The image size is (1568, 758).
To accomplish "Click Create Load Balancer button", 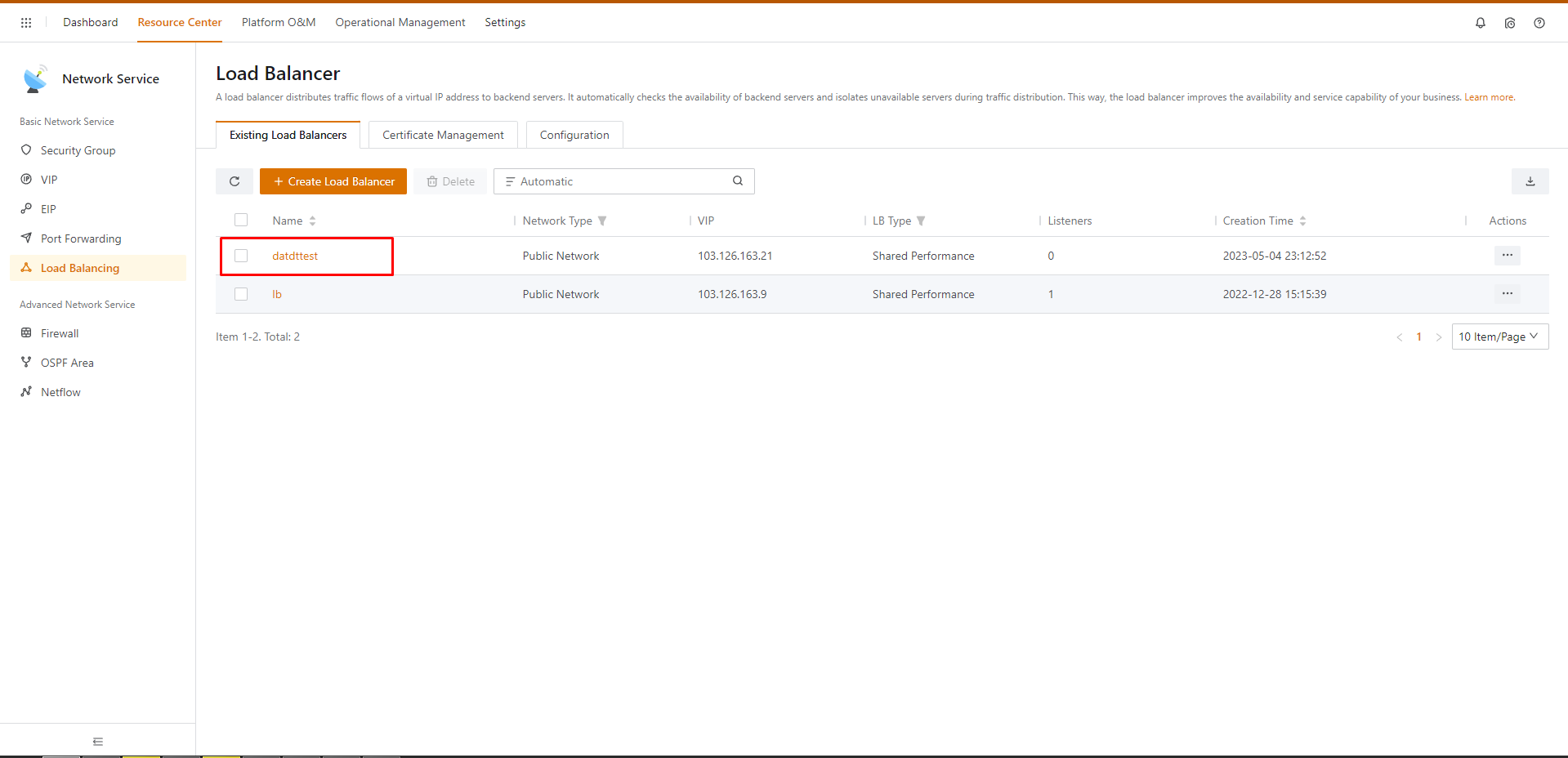I will (333, 181).
